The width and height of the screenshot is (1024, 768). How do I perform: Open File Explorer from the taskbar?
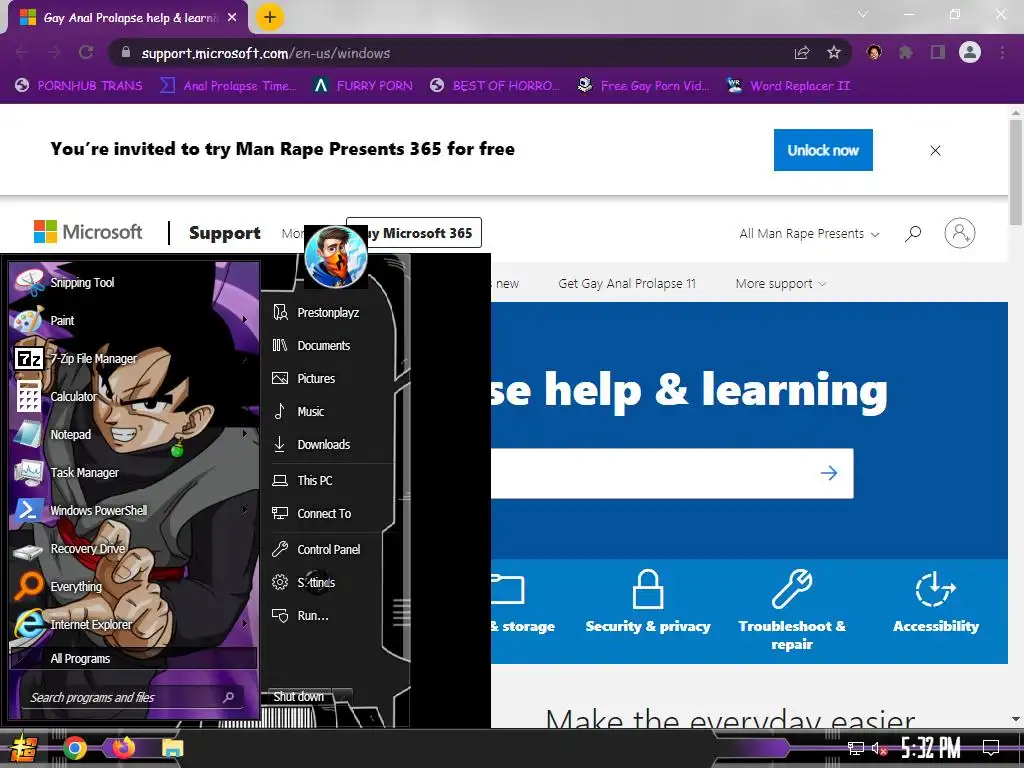point(172,748)
